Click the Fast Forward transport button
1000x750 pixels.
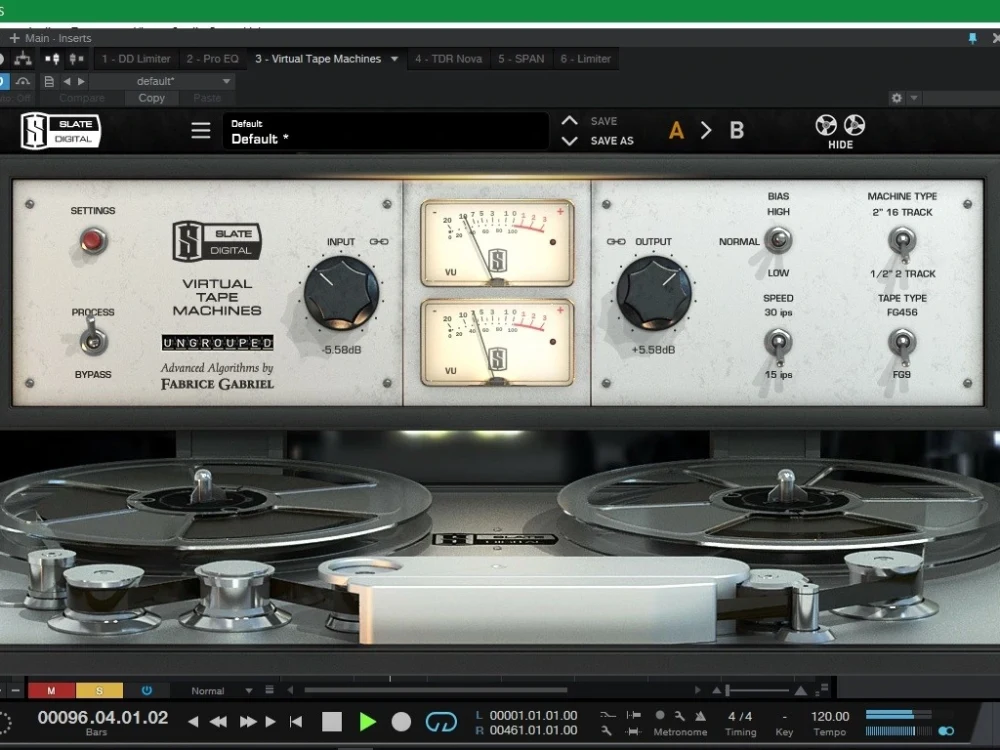[x=247, y=721]
